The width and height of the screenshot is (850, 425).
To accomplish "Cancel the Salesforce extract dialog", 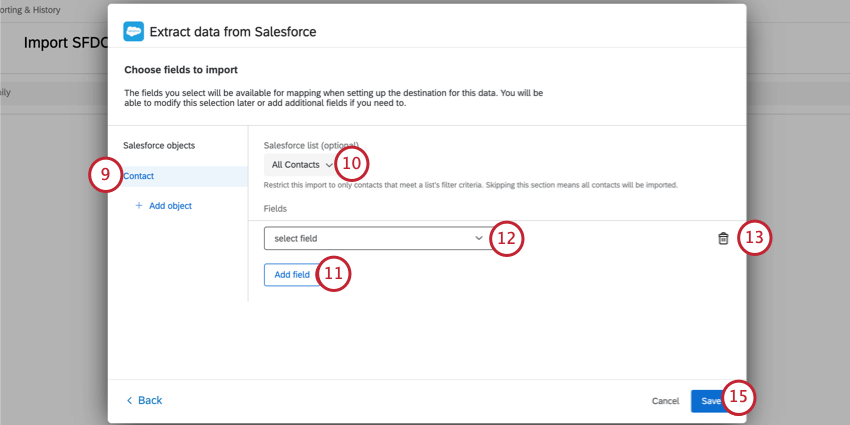I will click(x=665, y=401).
